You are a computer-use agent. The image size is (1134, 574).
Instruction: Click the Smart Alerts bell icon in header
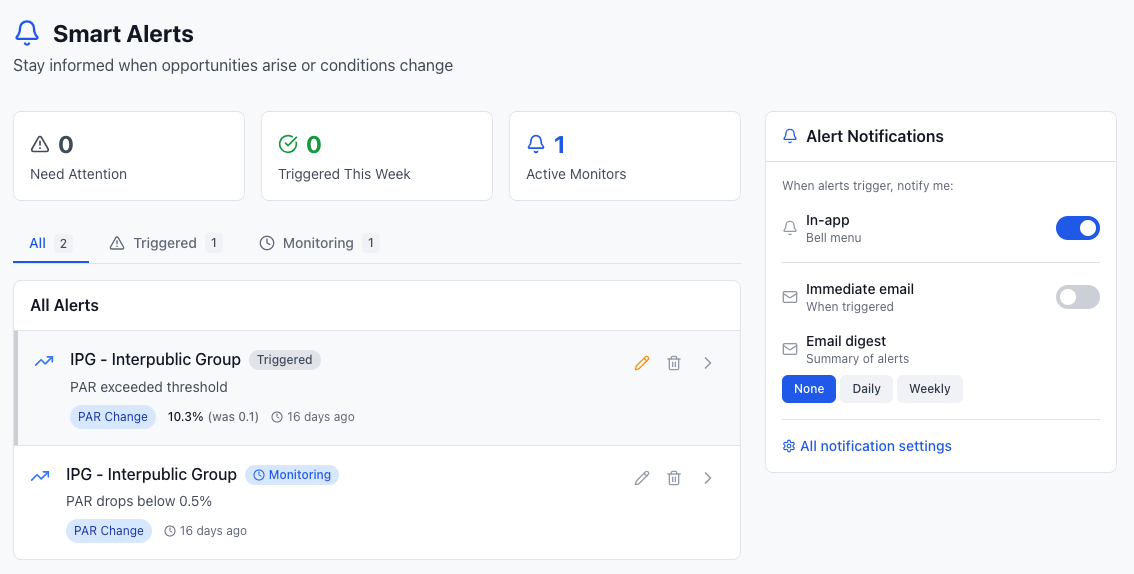(x=27, y=33)
